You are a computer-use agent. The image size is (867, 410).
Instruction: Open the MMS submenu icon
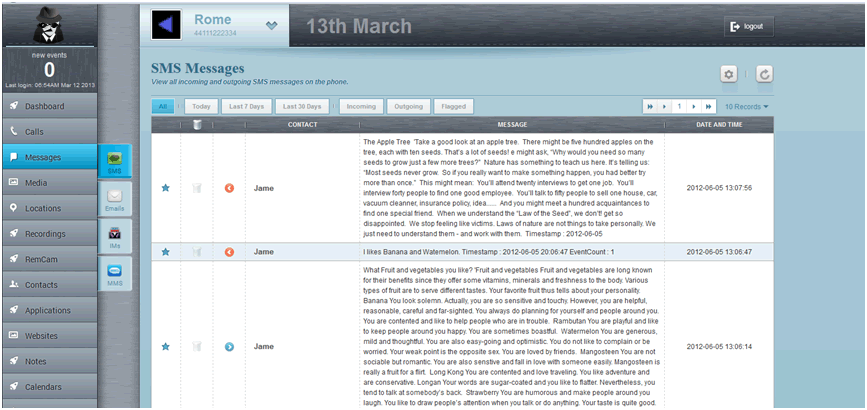[x=114, y=274]
